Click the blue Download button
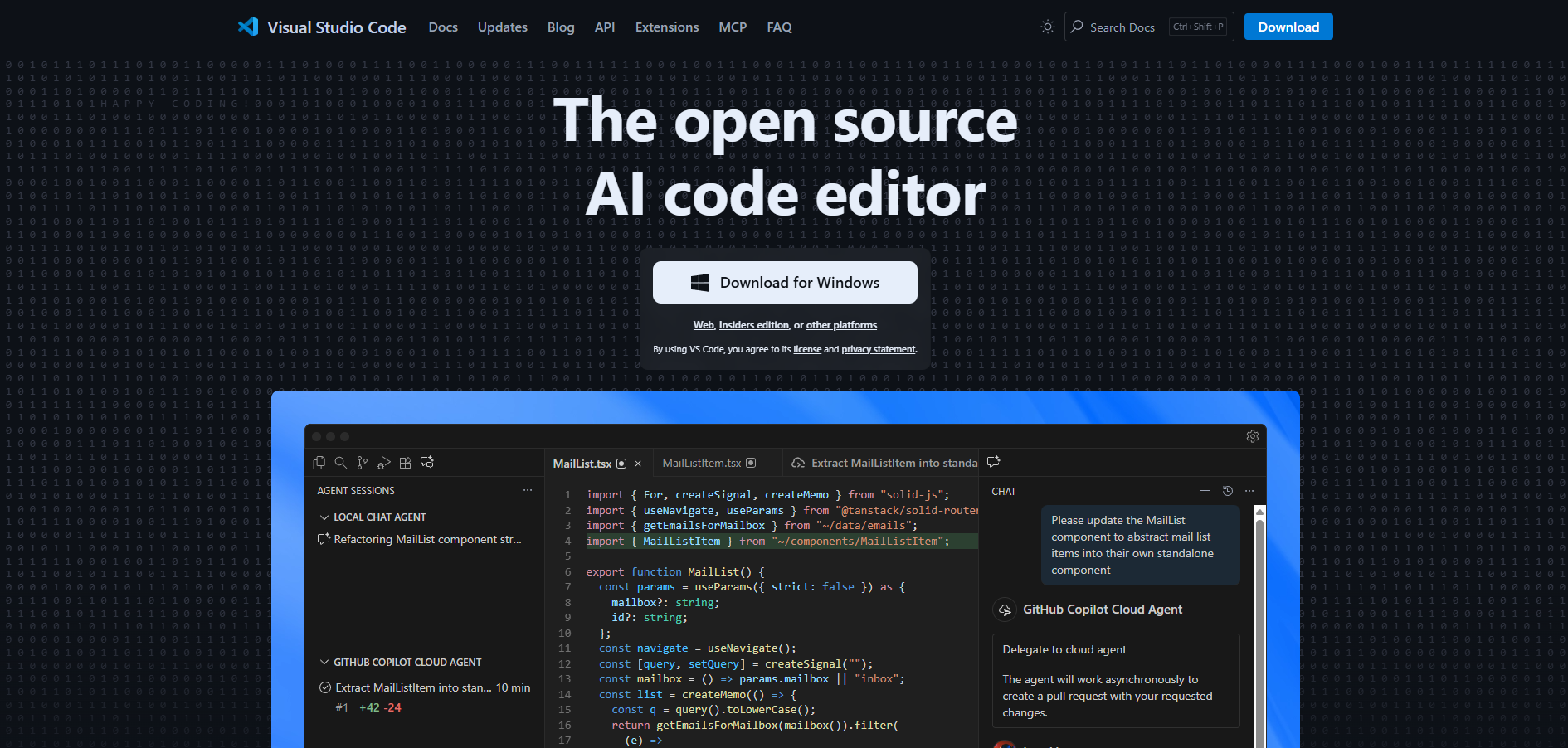 tap(1288, 27)
